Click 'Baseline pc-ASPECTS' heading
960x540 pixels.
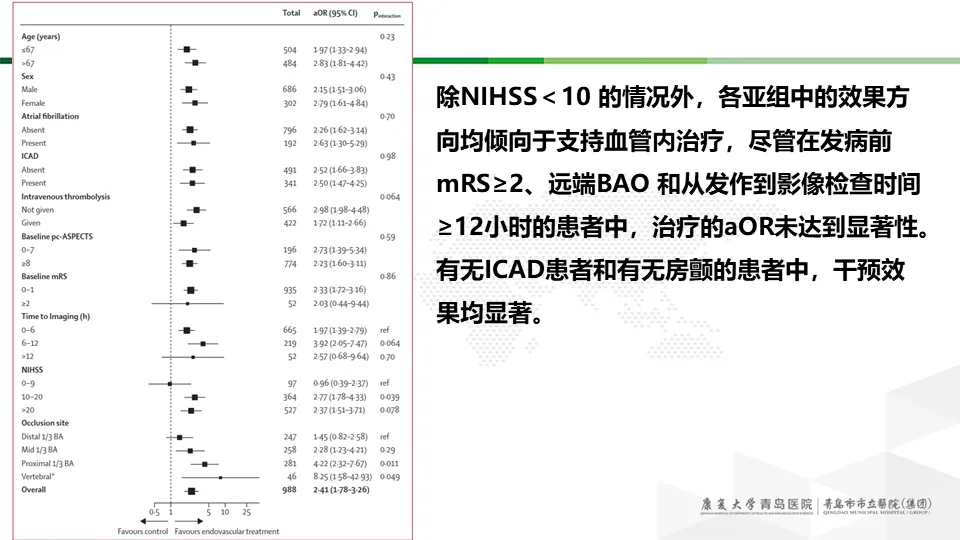pos(57,236)
